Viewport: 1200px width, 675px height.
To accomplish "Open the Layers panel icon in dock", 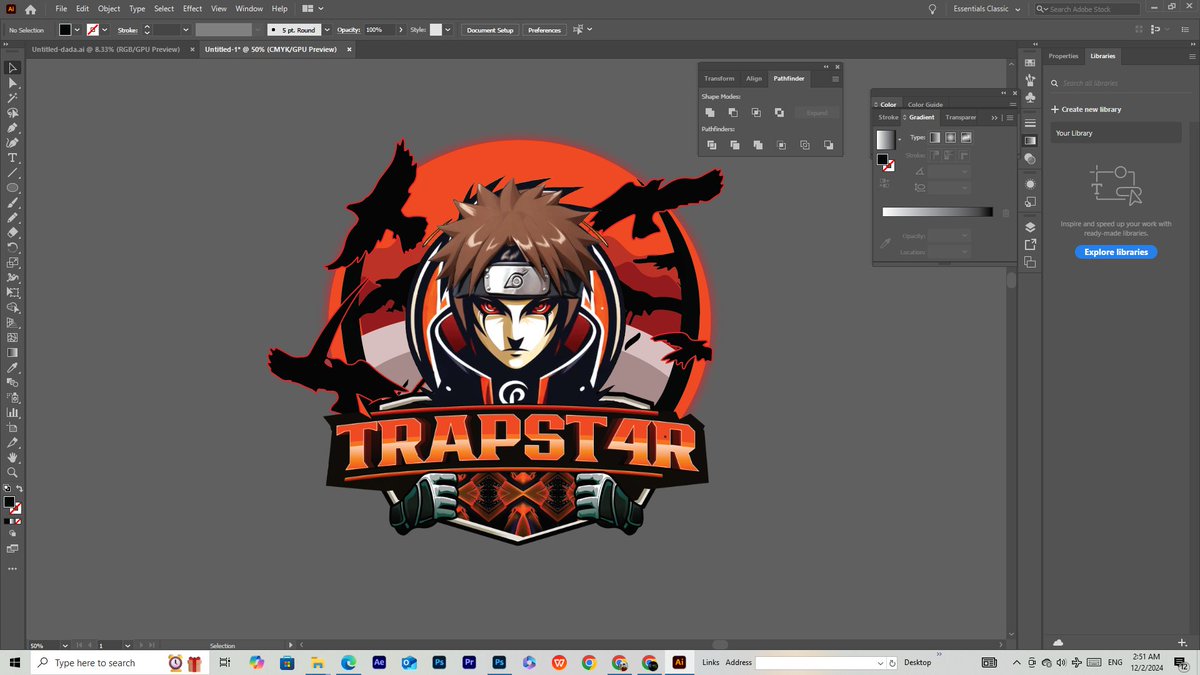I will tap(1030, 227).
